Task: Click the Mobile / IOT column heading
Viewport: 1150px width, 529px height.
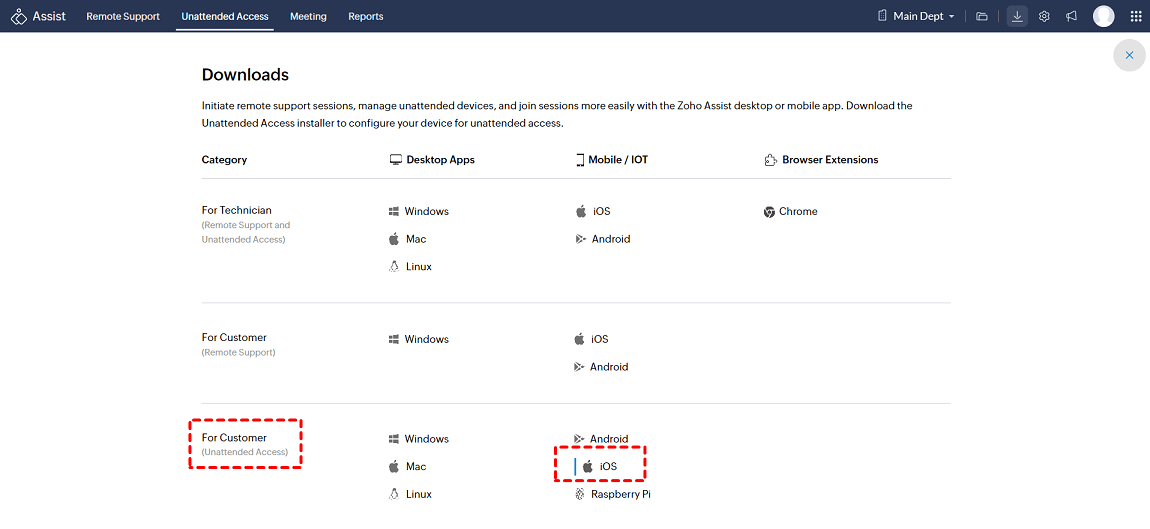Action: [x=612, y=159]
